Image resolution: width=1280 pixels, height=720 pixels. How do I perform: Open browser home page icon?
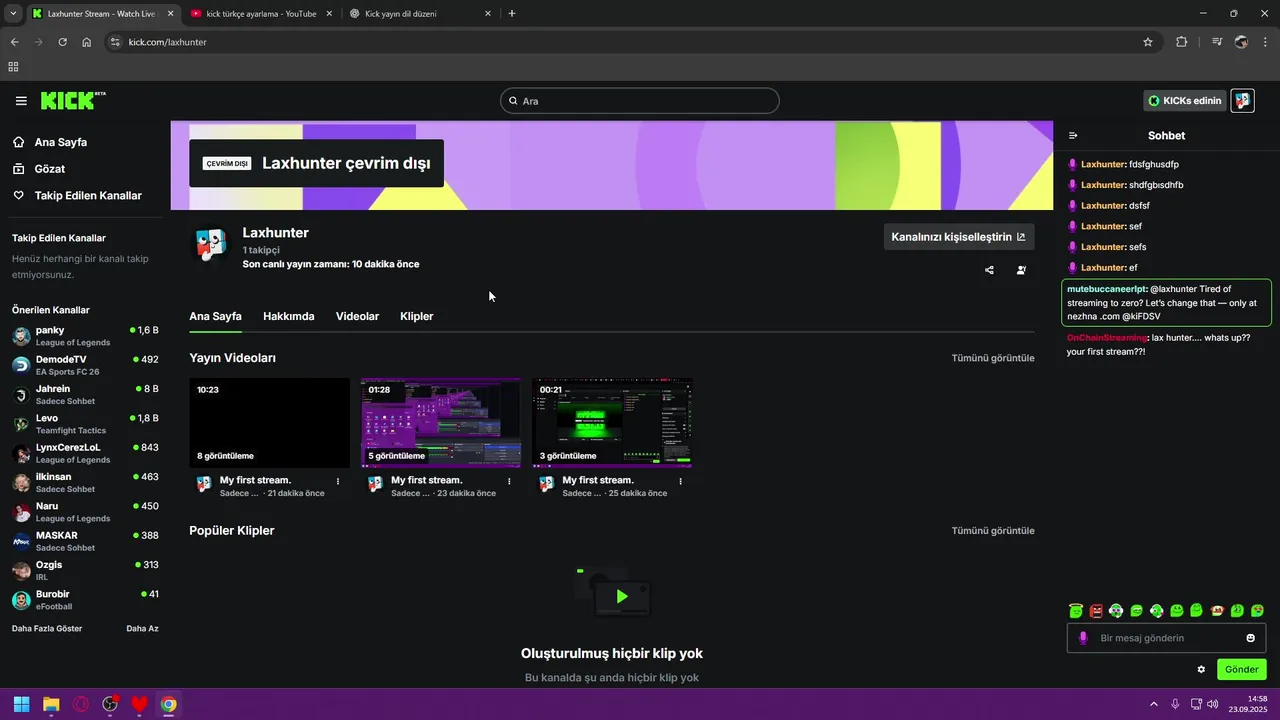point(87,42)
